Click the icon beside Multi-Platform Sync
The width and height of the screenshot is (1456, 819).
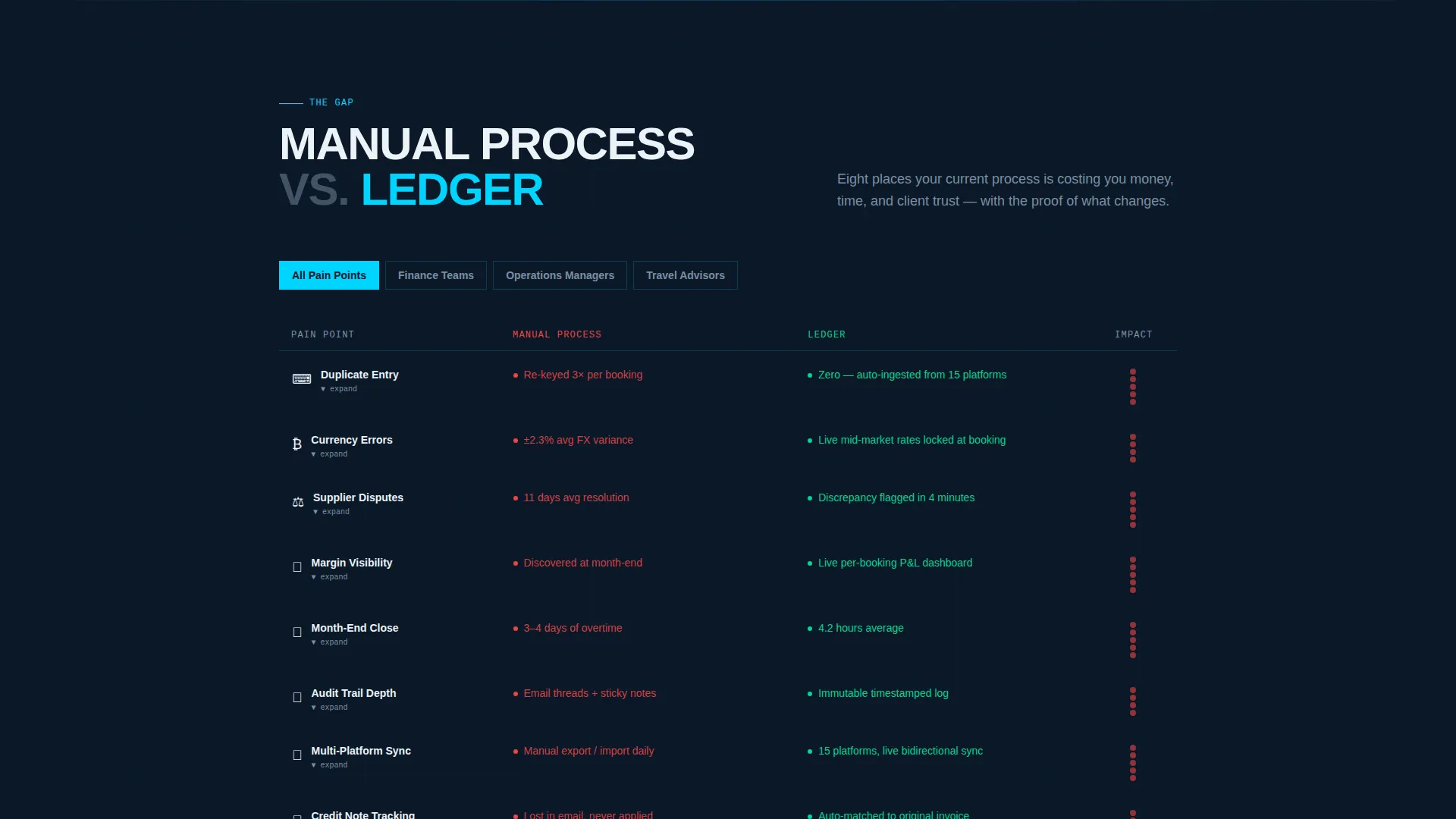(297, 755)
